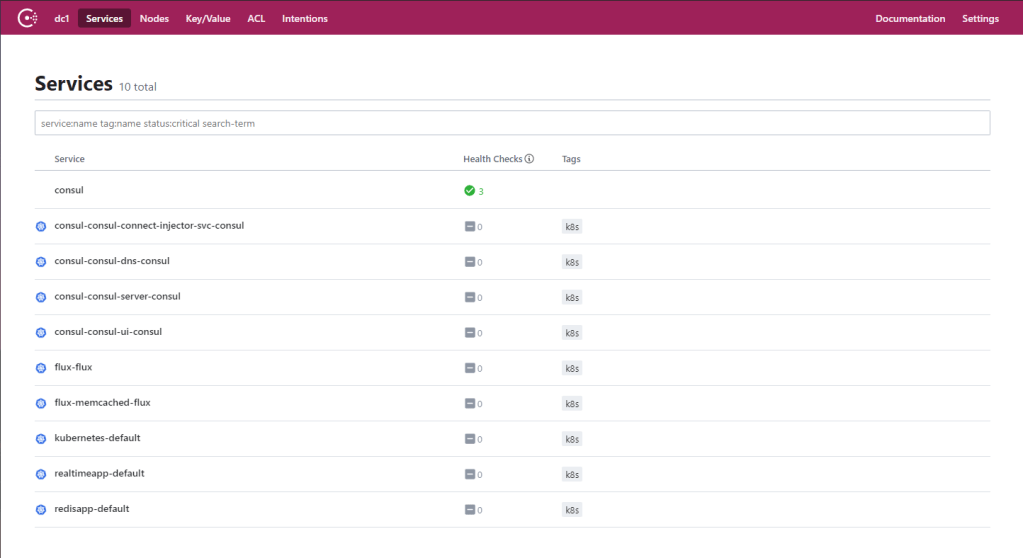Click the Kubernetes icon beside consul-consul-ui-consul
The width and height of the screenshot is (1023, 558).
pyautogui.click(x=41, y=333)
